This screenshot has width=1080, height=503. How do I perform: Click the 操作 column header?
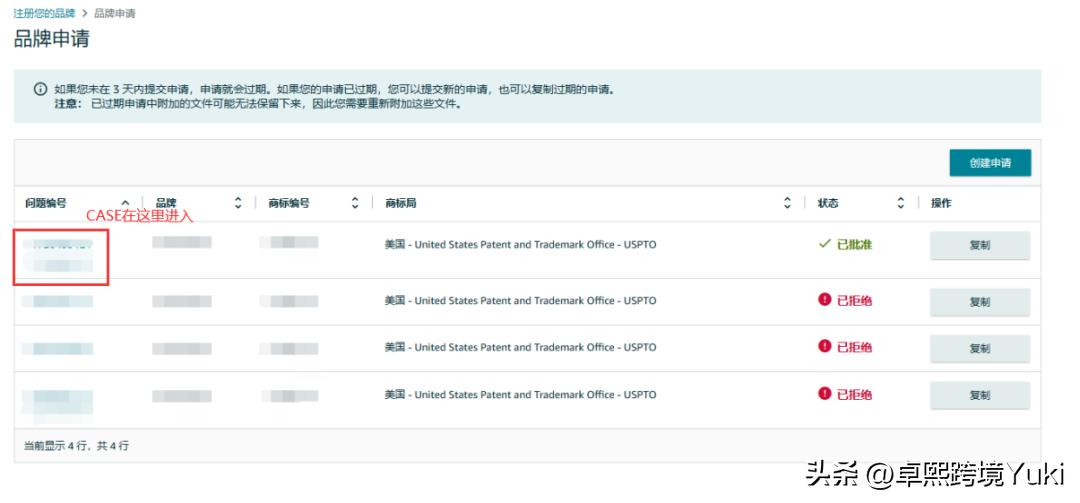coord(941,203)
